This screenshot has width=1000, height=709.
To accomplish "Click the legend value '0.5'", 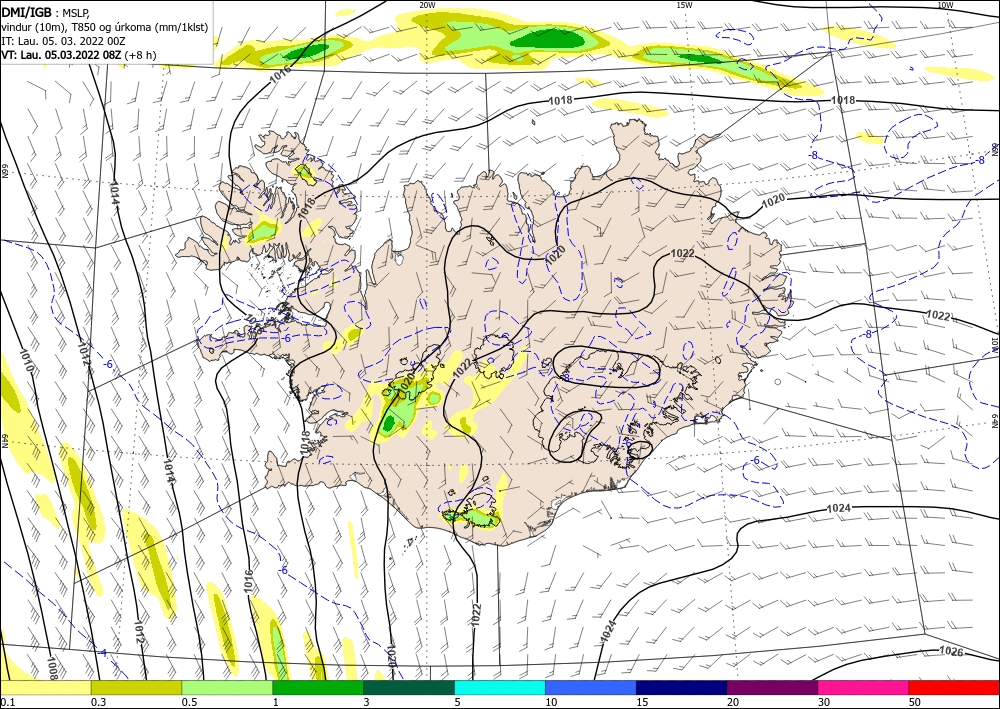I will point(189,702).
